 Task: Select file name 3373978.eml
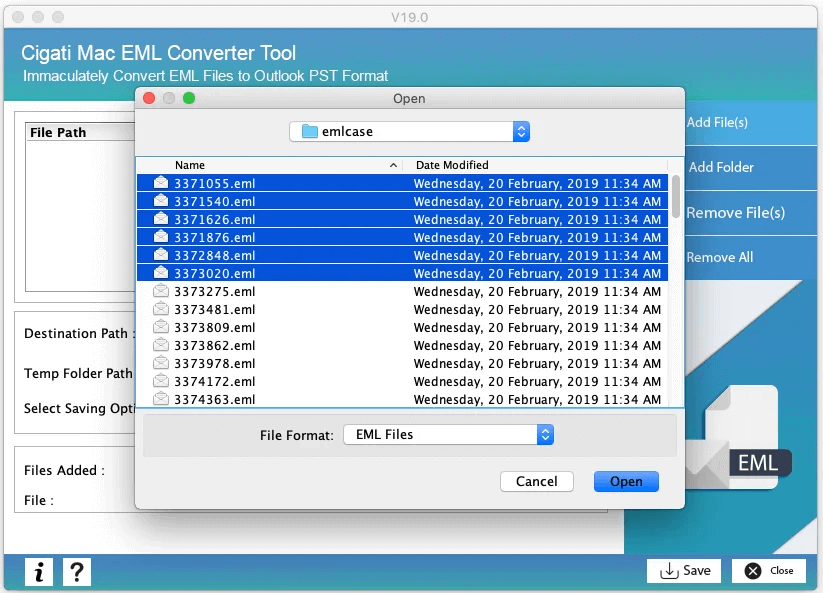coord(215,364)
